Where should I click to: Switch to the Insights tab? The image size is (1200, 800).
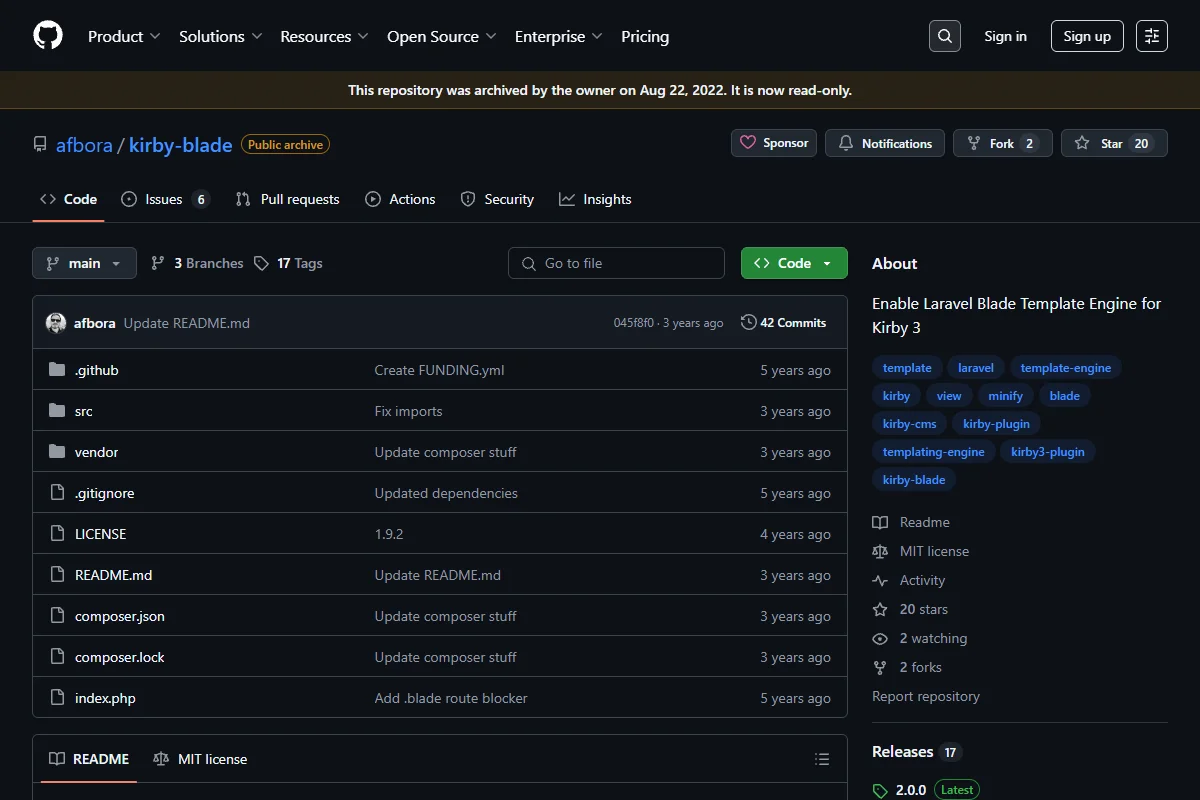[x=595, y=199]
